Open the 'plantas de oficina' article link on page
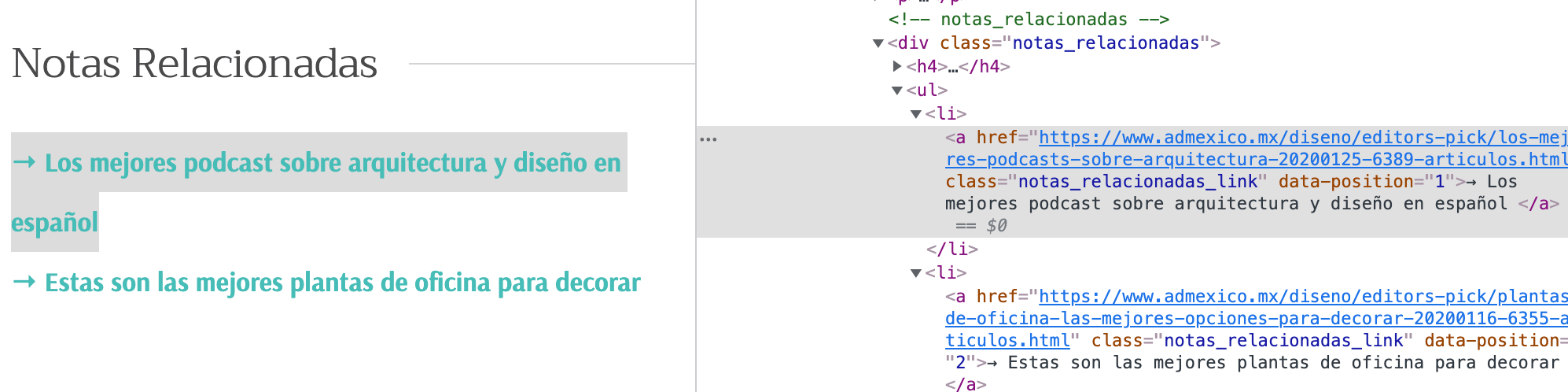 [342, 283]
